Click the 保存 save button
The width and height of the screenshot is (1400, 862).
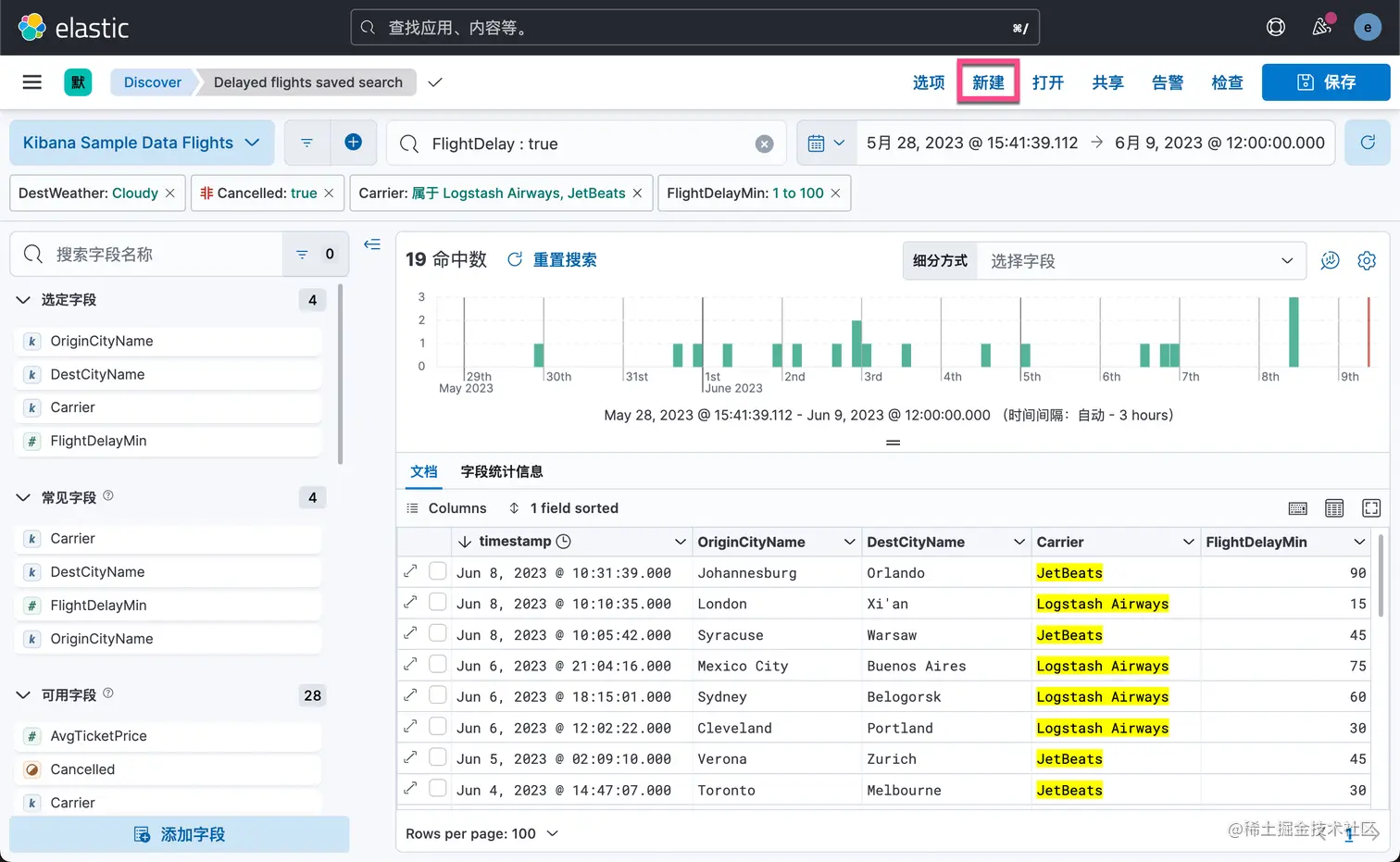(1326, 82)
